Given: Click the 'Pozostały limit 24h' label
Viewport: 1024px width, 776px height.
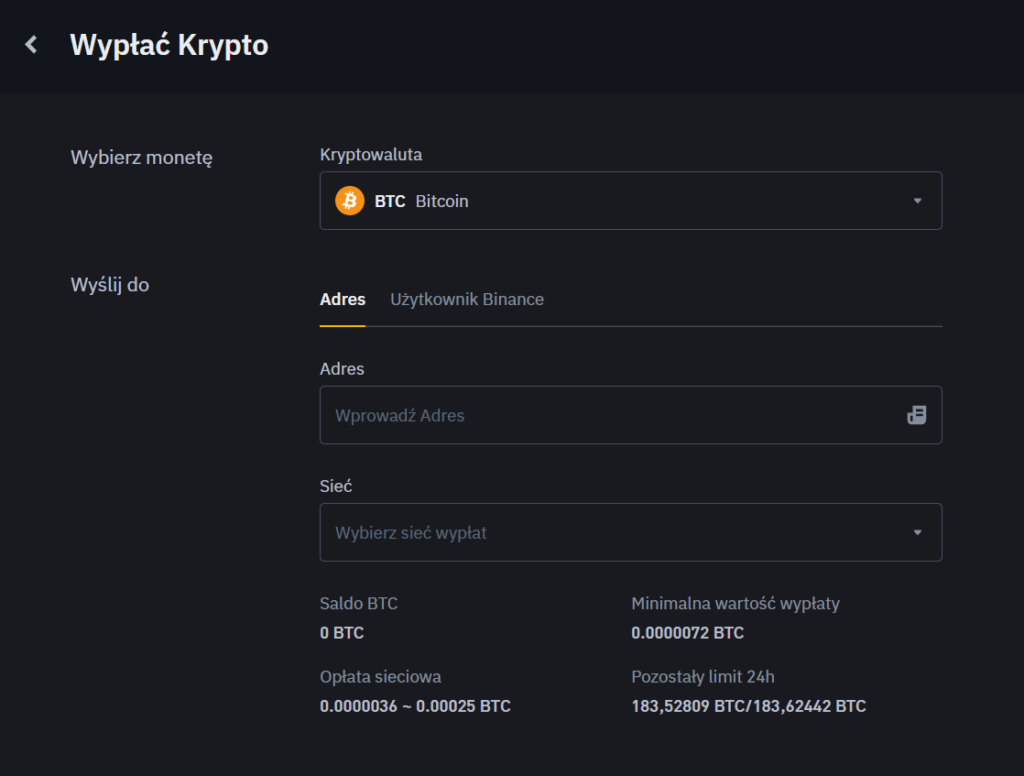Looking at the screenshot, I should coord(703,676).
